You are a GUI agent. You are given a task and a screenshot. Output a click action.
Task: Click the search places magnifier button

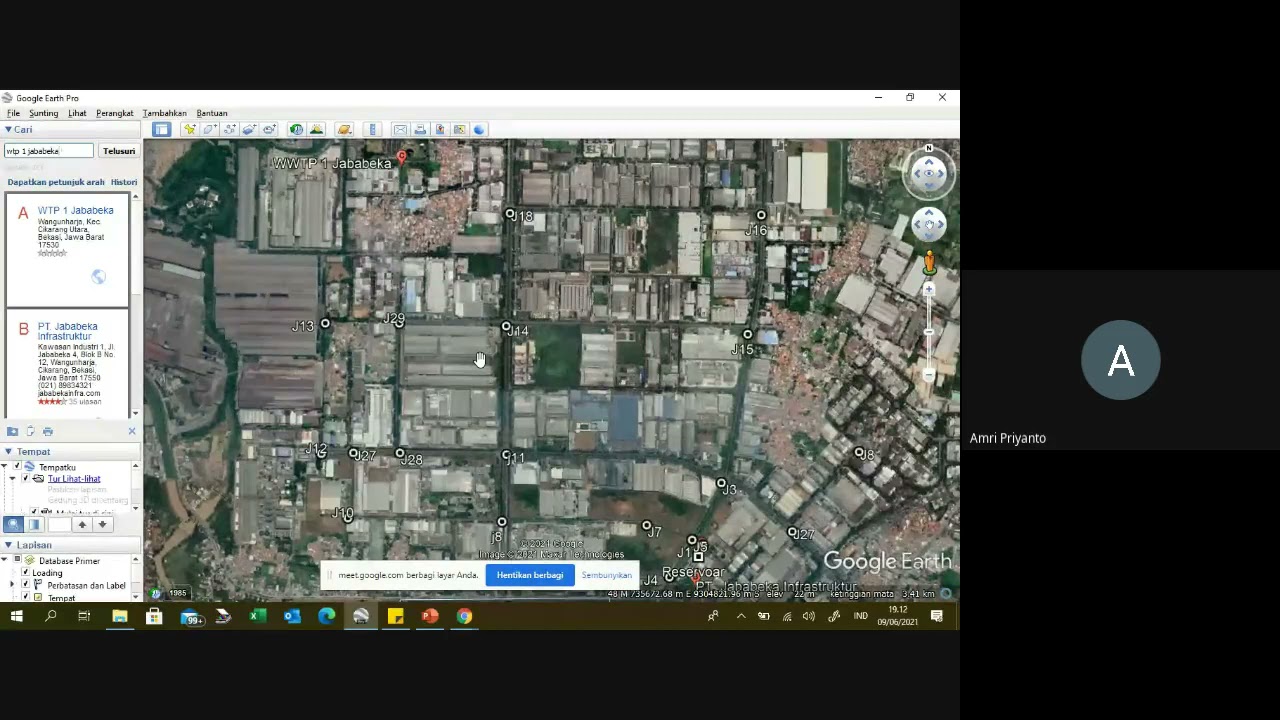point(13,524)
